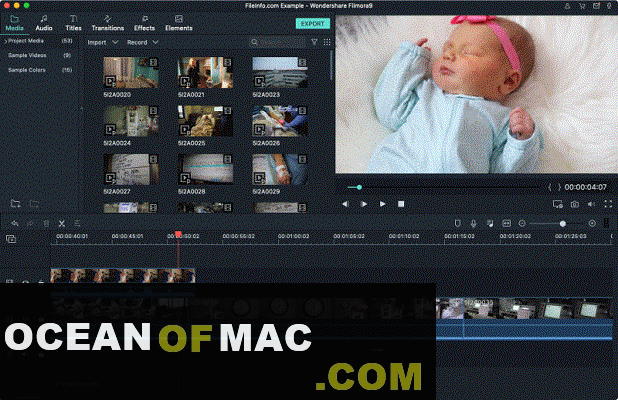
Task: Select the 5I2A0029 clip thumbnail
Action: pos(279,169)
